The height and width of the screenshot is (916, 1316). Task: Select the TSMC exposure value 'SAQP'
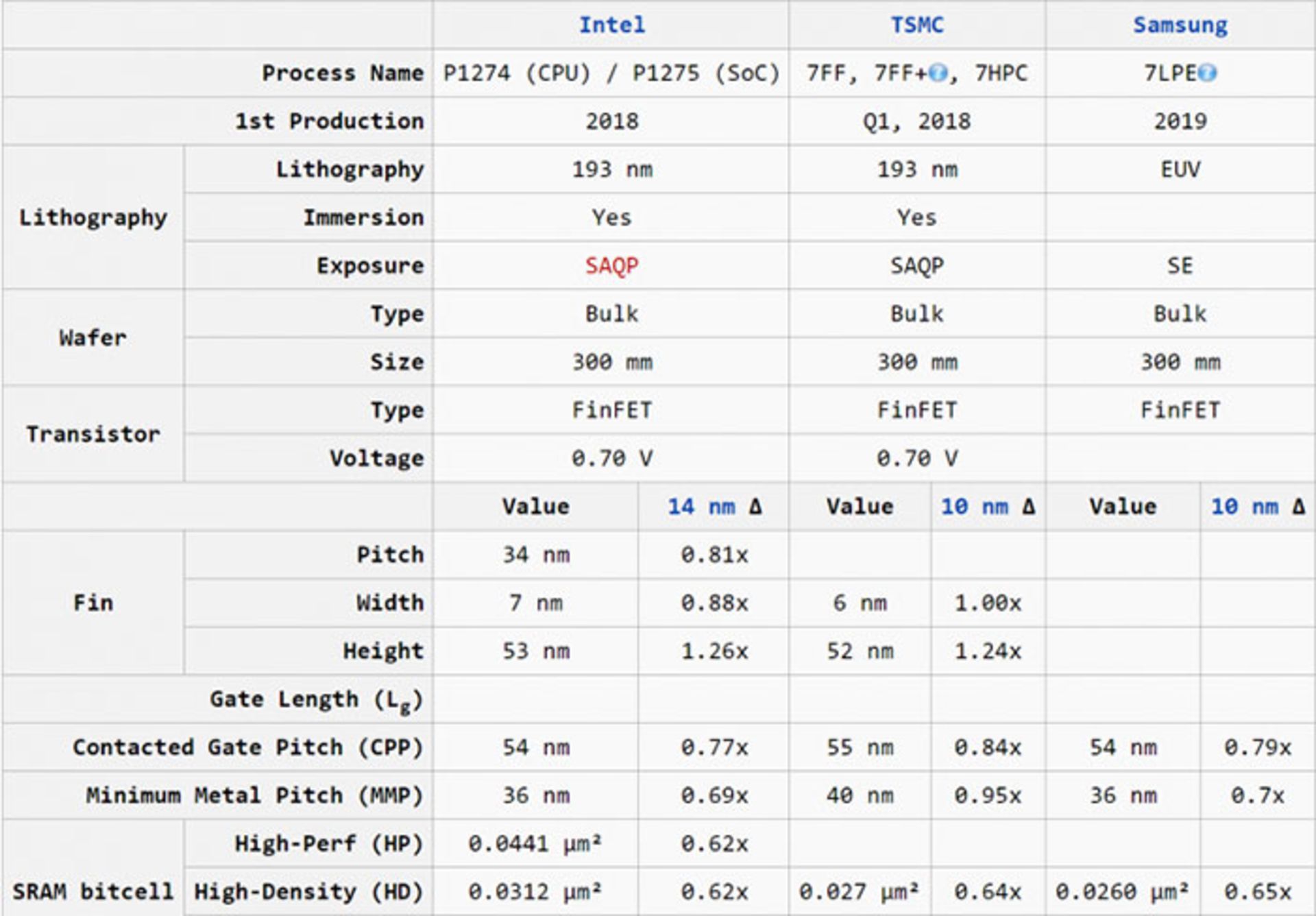917,266
